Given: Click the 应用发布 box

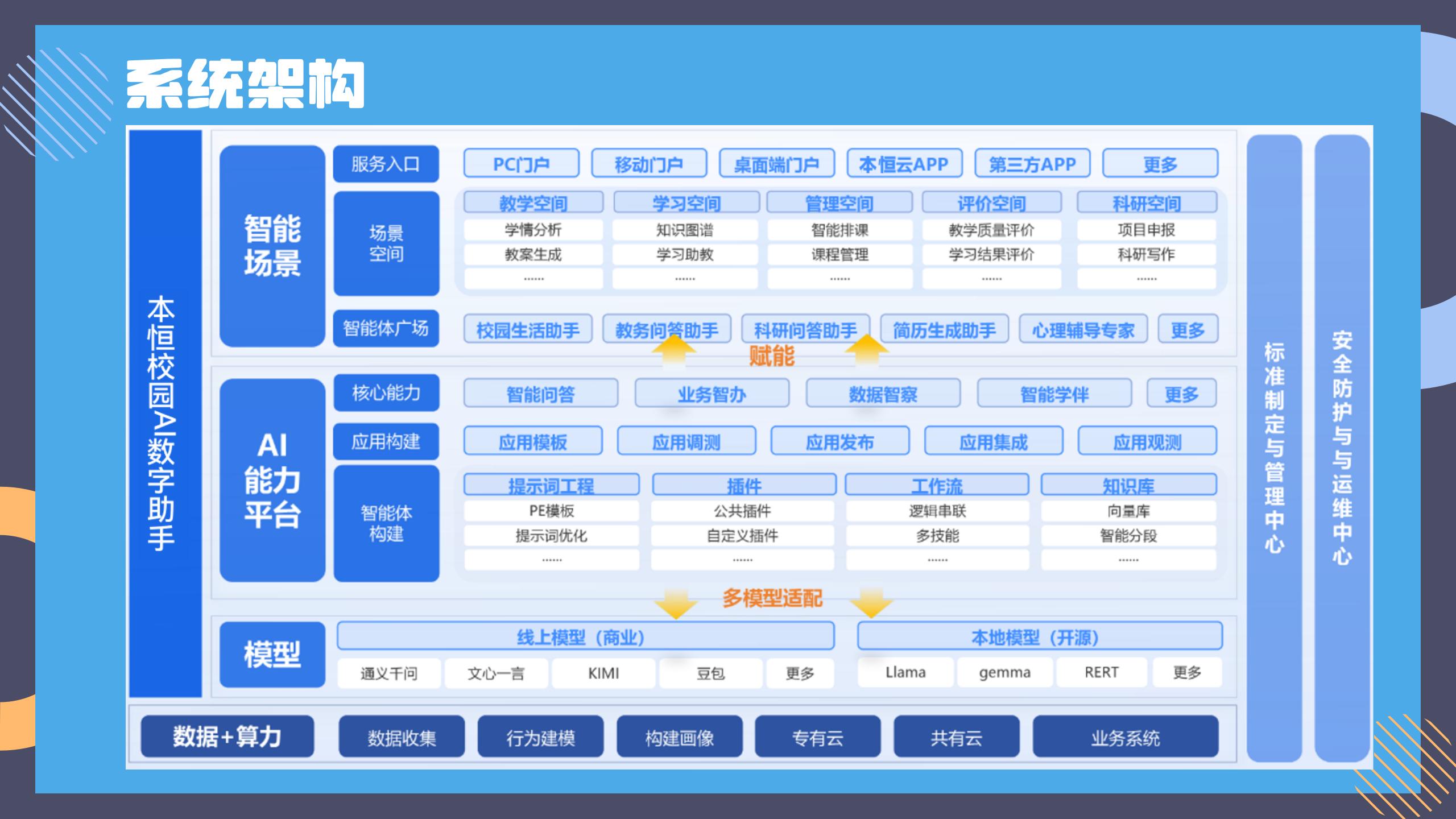Looking at the screenshot, I should (840, 441).
